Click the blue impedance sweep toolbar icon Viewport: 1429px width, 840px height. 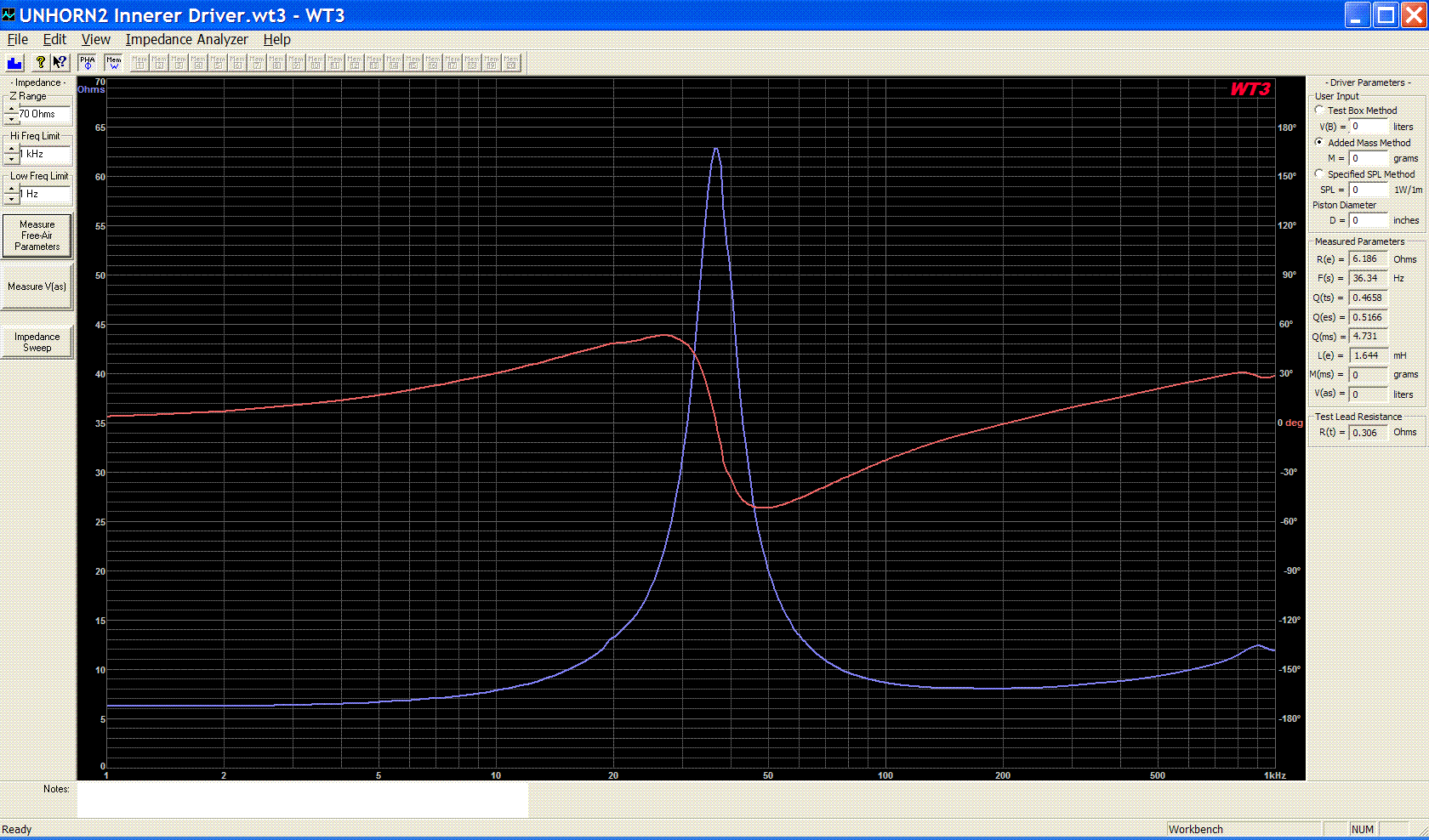14,62
